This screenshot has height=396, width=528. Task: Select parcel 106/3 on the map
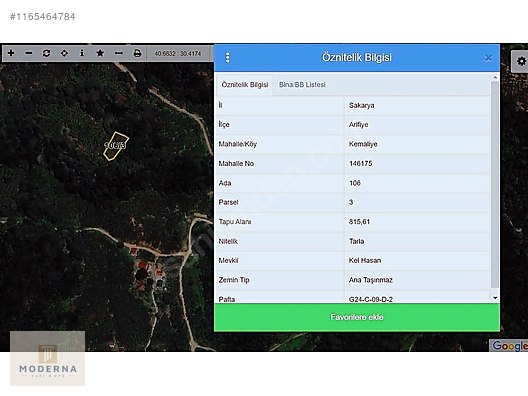[116, 146]
